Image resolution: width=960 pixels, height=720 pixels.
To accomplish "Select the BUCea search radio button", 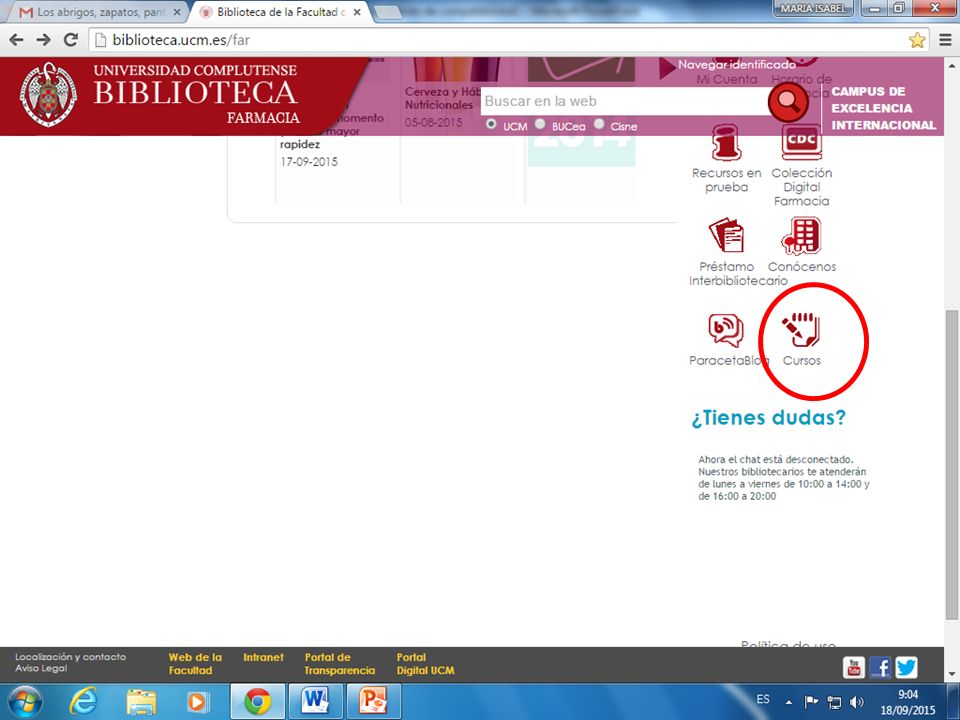I will coord(540,124).
